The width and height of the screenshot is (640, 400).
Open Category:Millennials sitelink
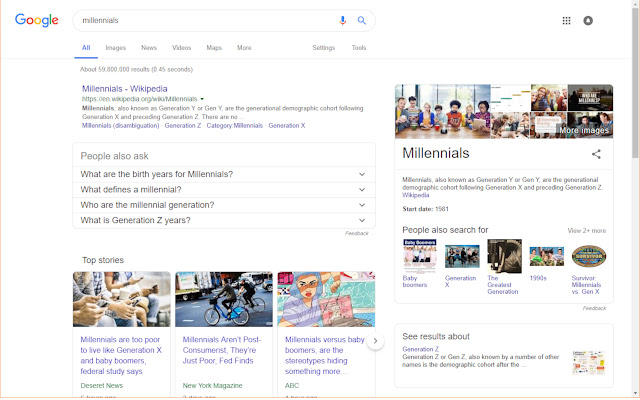(x=235, y=125)
